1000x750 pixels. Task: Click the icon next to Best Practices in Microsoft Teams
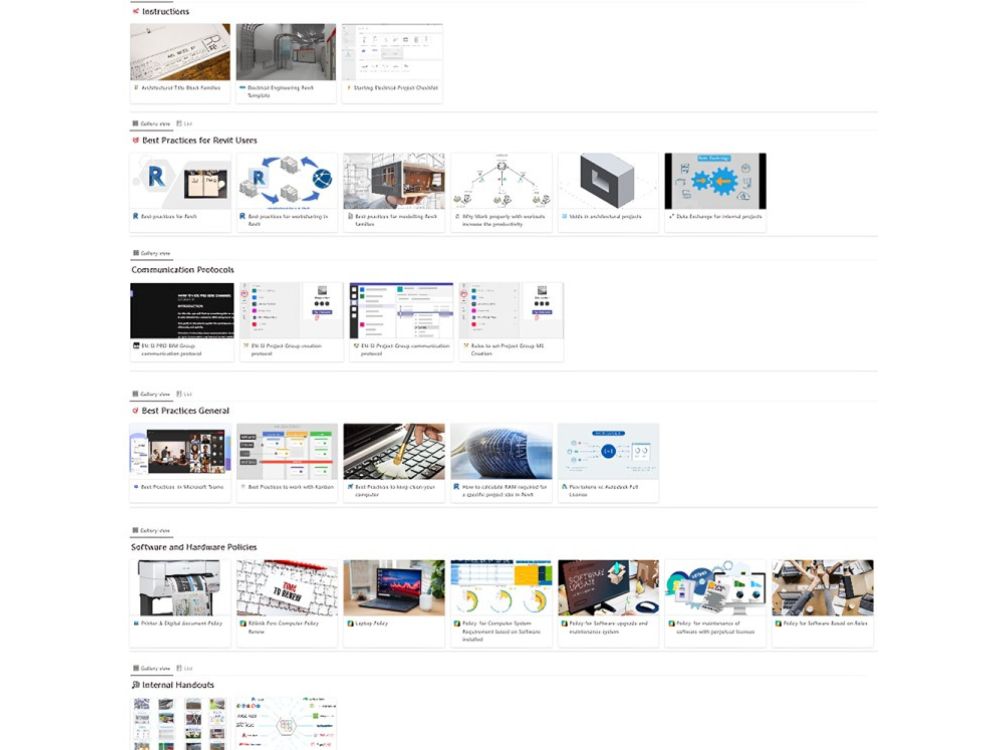(135, 487)
